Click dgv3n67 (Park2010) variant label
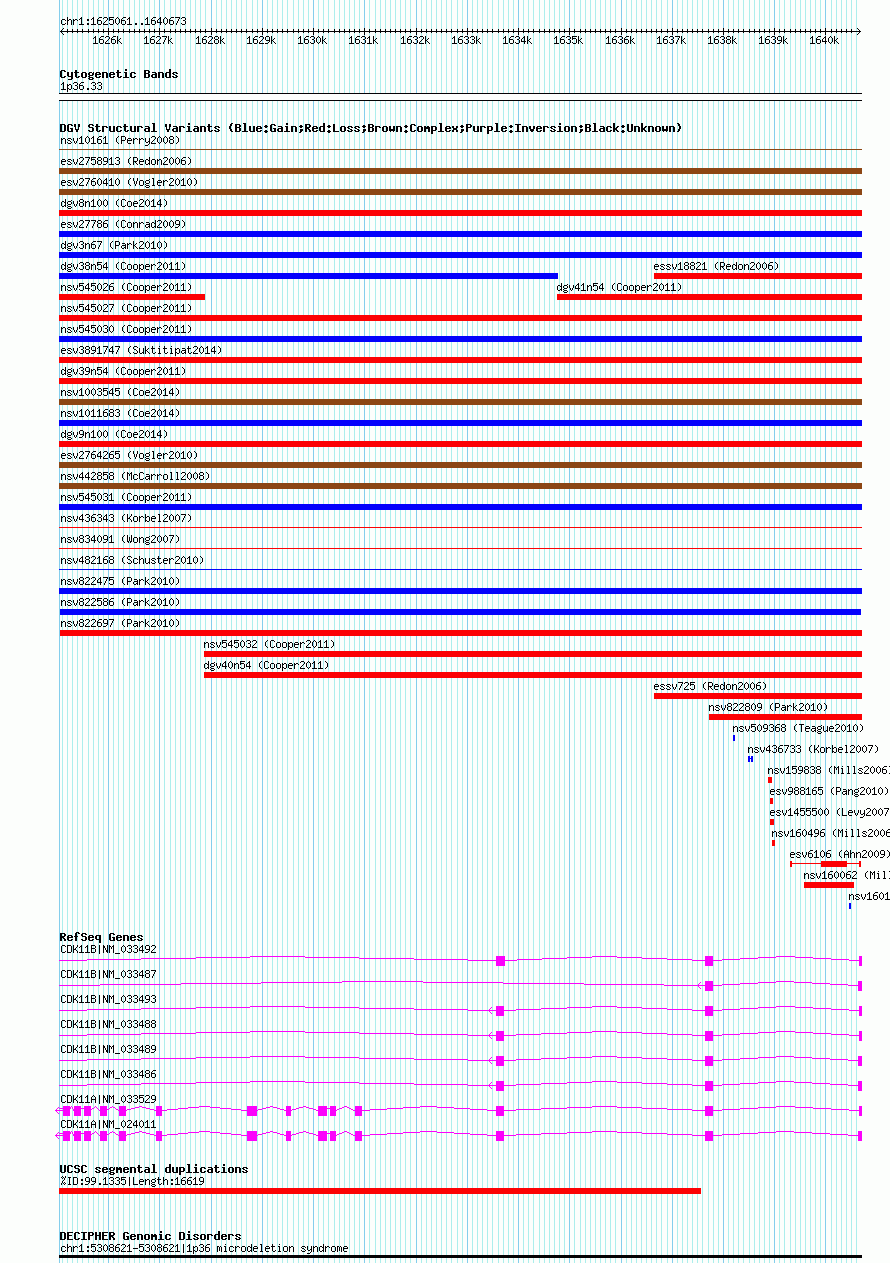This screenshot has width=890, height=1263. pyautogui.click(x=114, y=245)
